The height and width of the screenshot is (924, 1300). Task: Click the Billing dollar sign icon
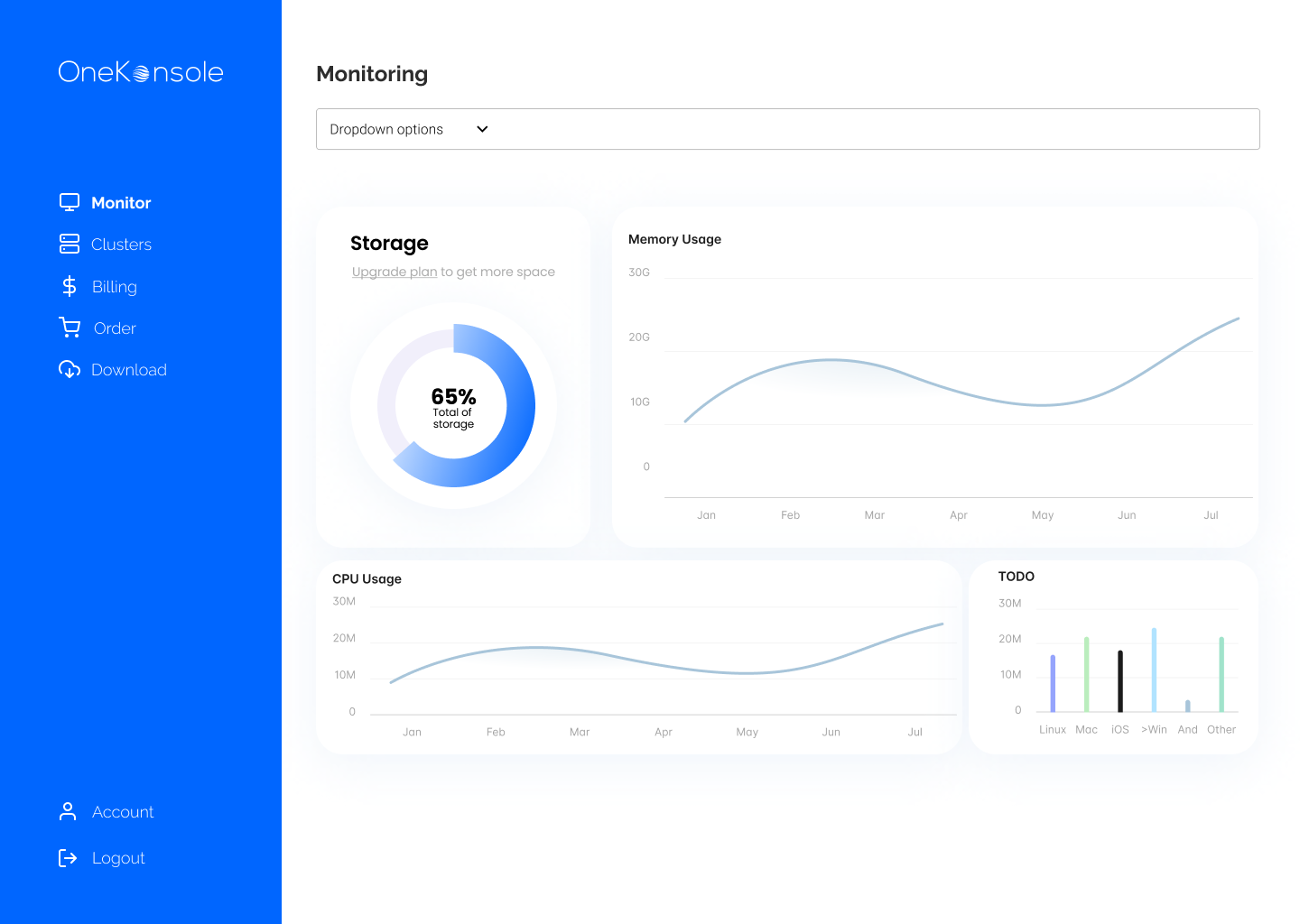[x=70, y=286]
